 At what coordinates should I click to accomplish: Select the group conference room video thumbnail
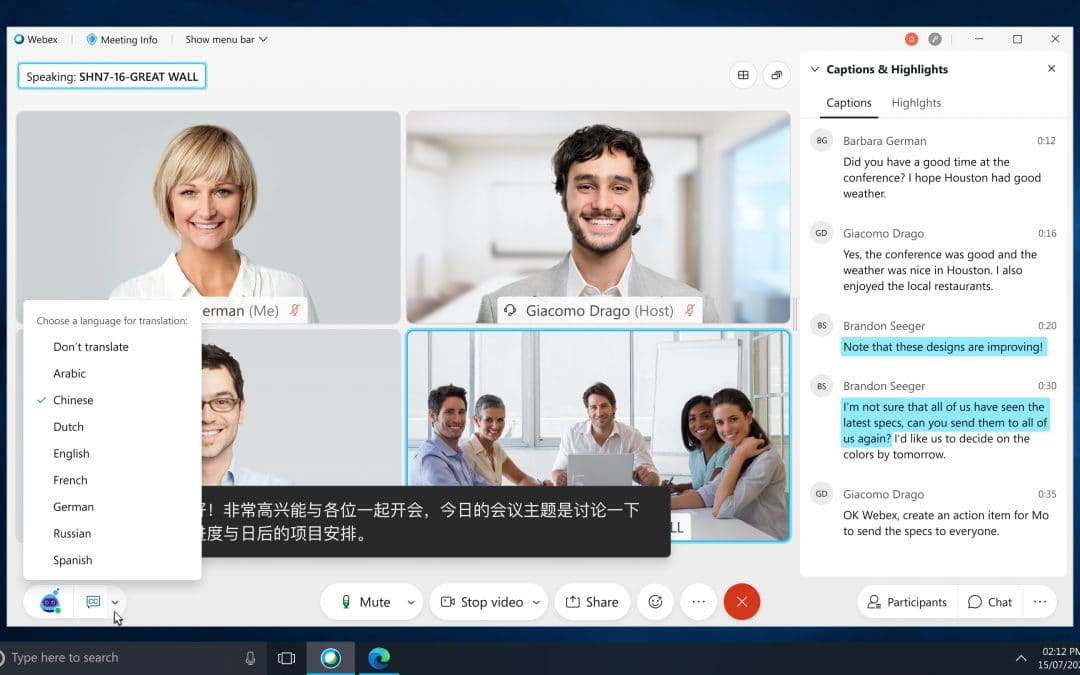coord(598,436)
